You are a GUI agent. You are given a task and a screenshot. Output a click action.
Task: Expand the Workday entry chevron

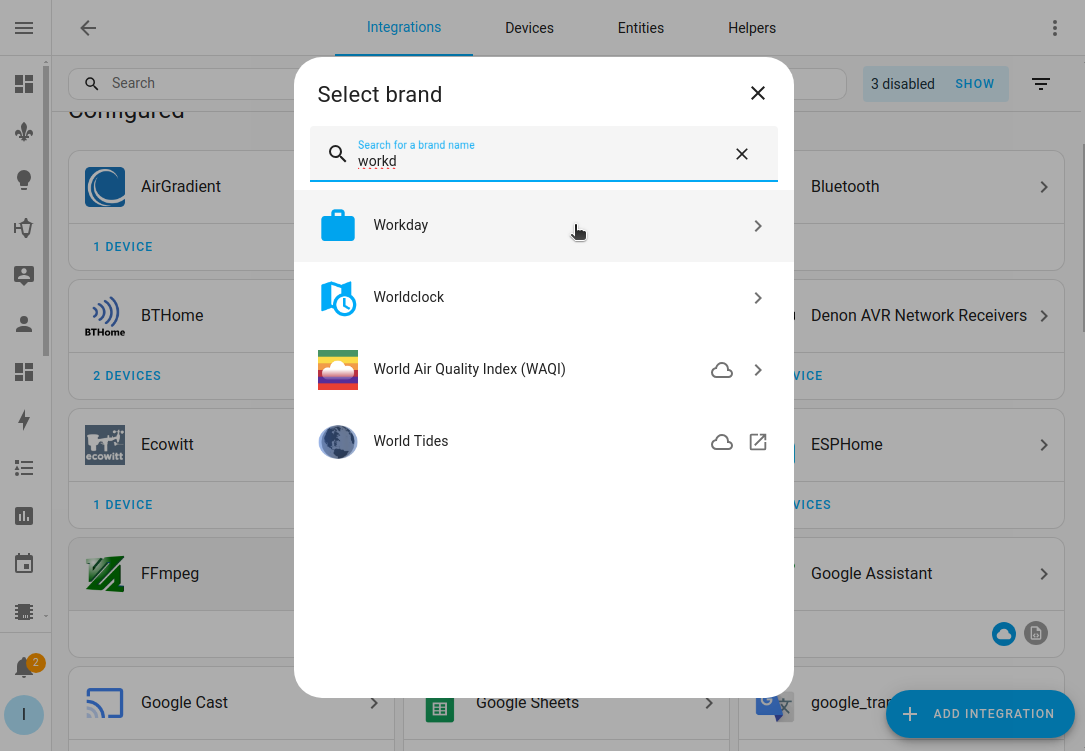758,225
